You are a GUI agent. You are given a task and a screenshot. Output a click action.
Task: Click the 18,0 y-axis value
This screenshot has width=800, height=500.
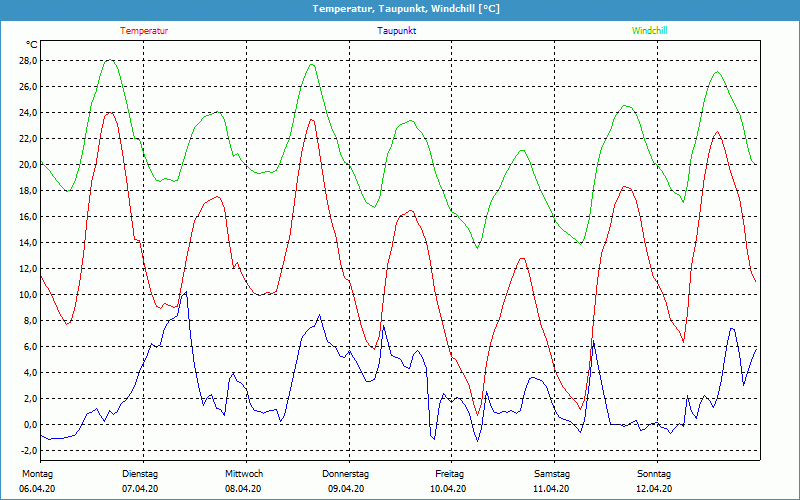27,191
